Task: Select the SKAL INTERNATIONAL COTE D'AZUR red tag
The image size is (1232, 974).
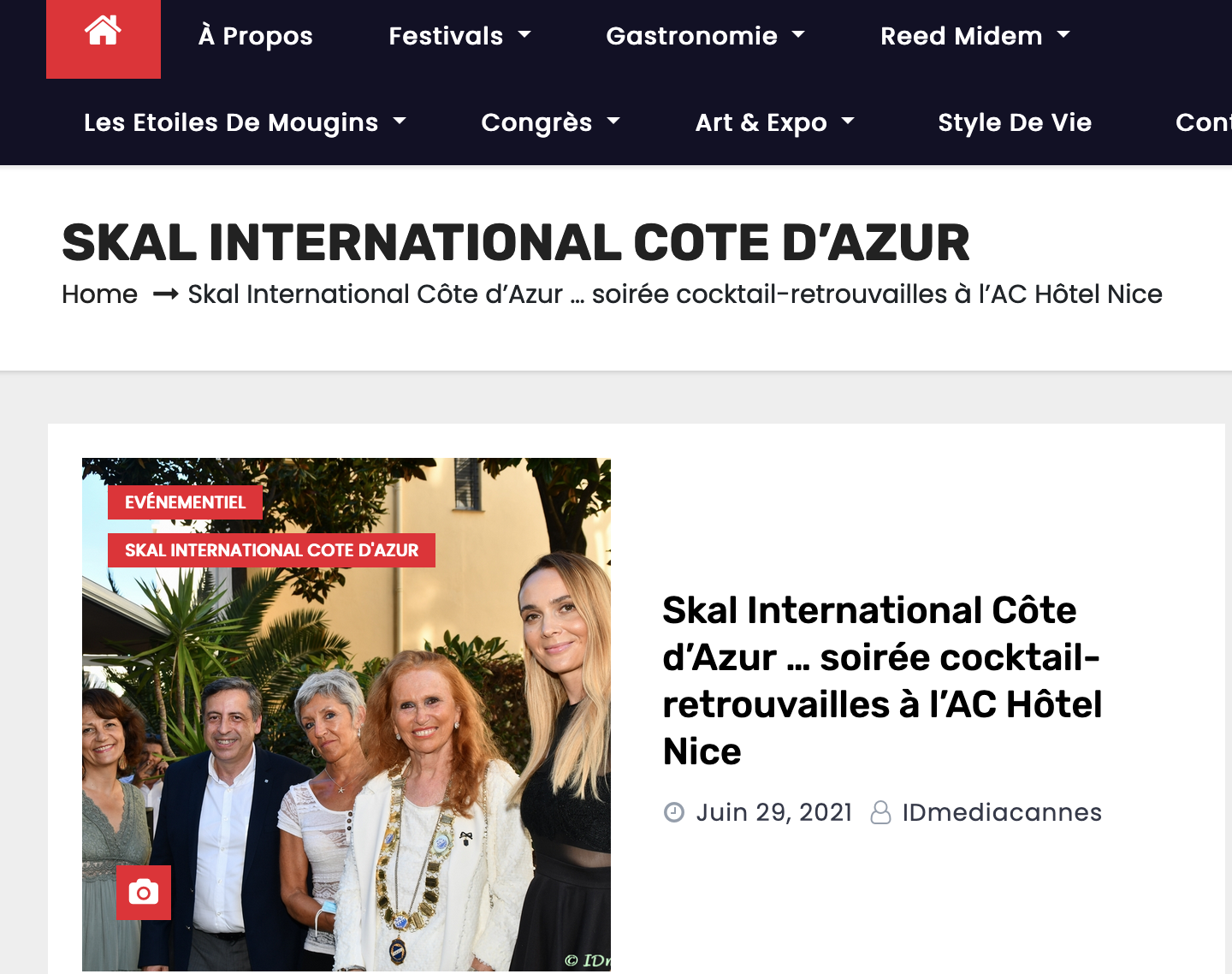Action: pyautogui.click(x=271, y=550)
